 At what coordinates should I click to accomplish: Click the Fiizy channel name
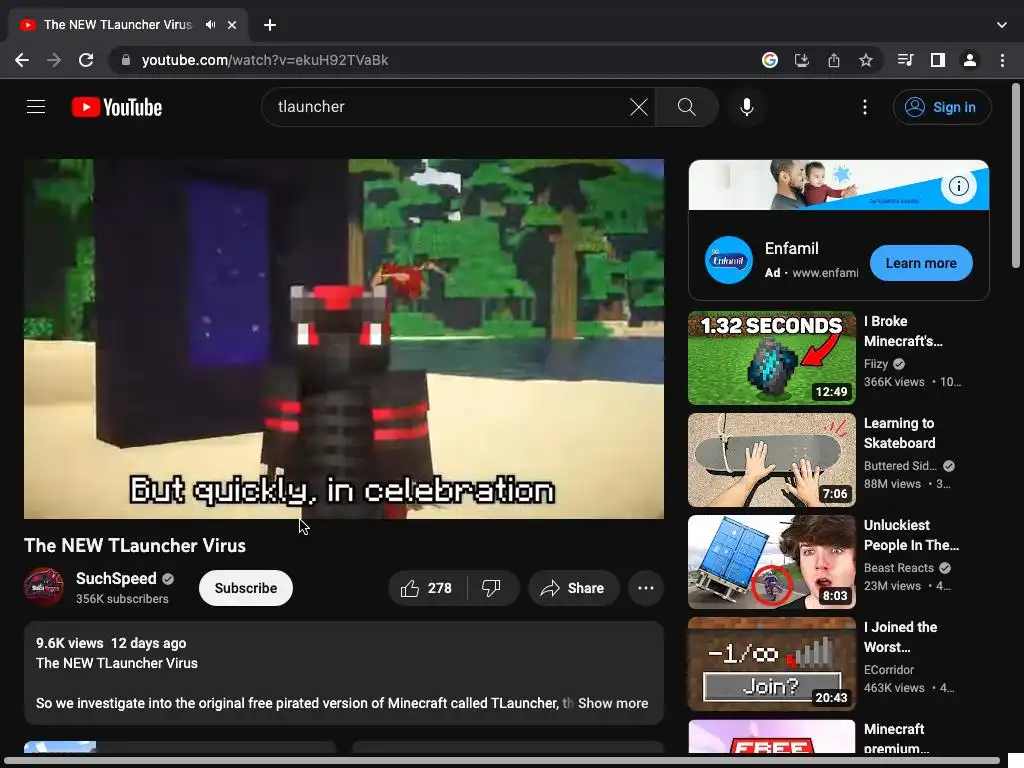876,364
